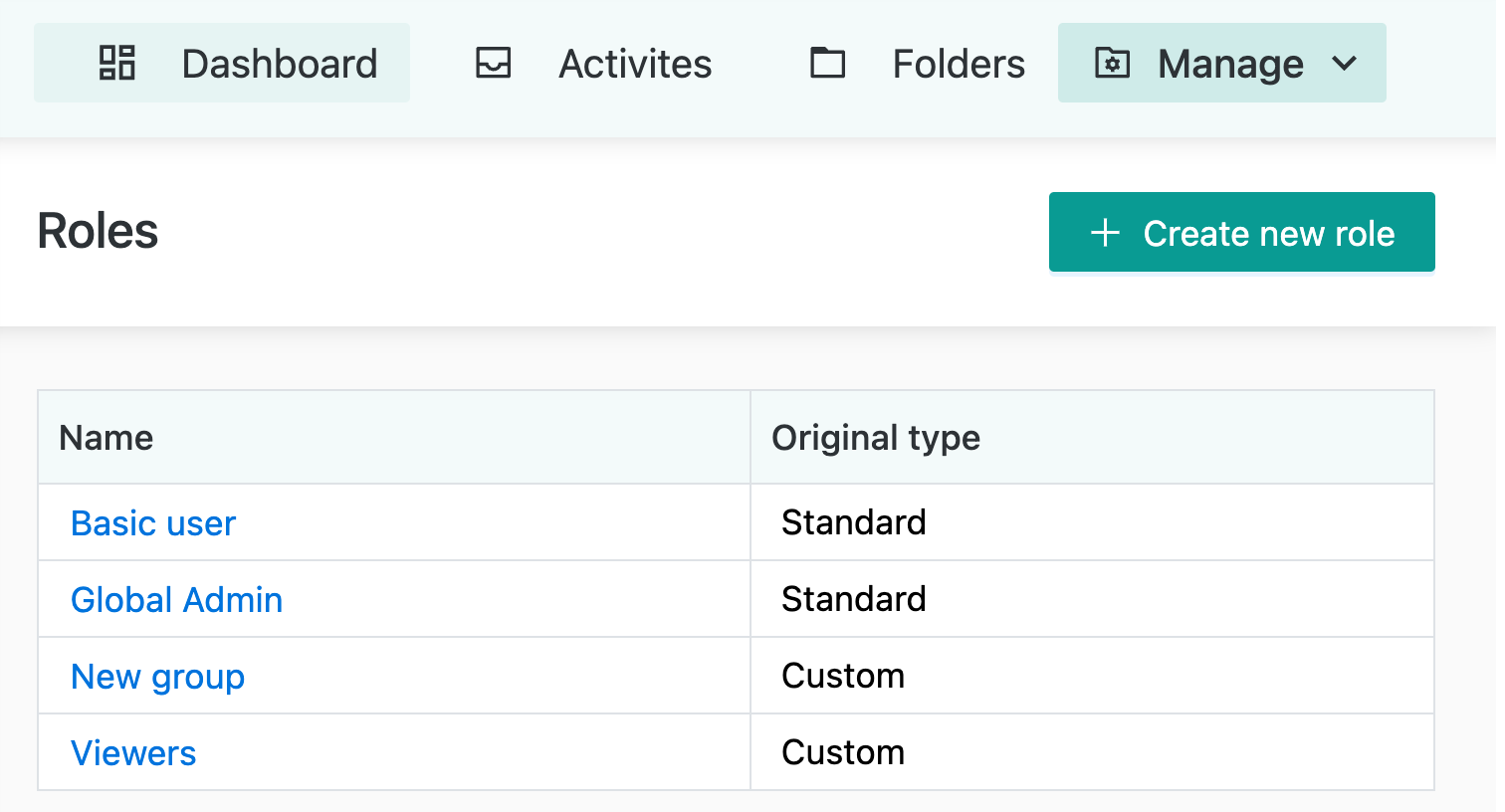Click the Activites inbox icon
The width and height of the screenshot is (1505, 812).
(x=493, y=63)
